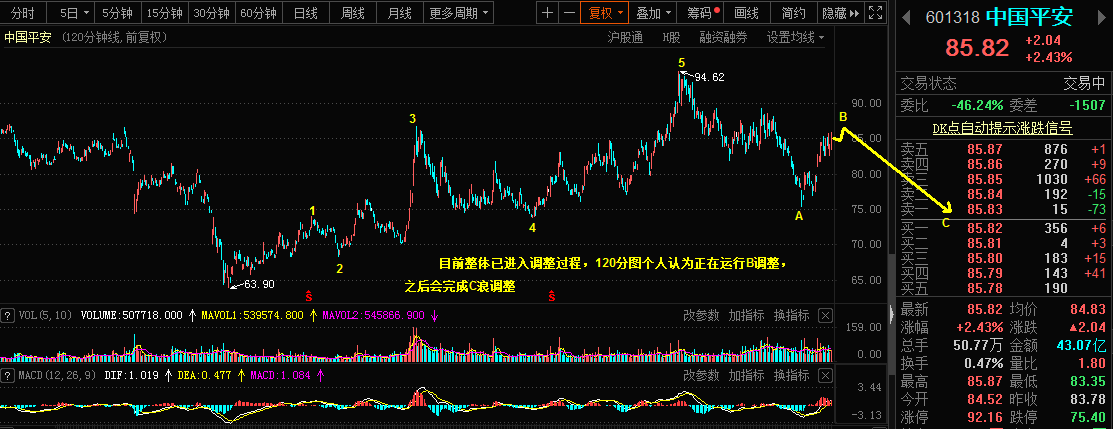Click the big price 85.82
1113x429 pixels.
[x=976, y=48]
